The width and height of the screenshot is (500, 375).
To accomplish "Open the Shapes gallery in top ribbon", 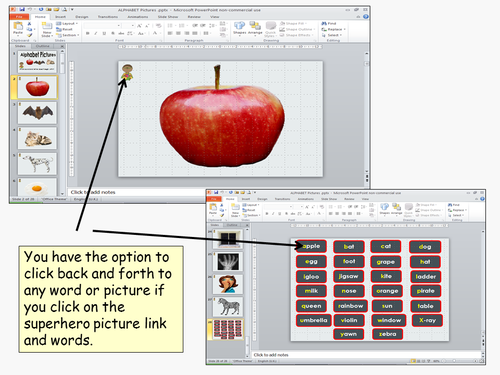I will [239, 28].
